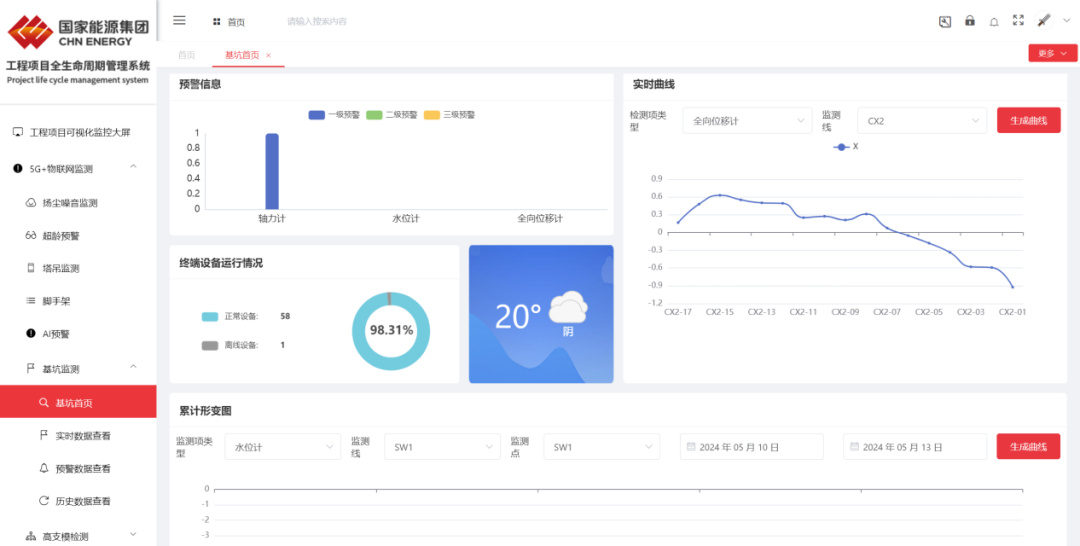Click the lock screen icon
The image size is (1080, 546).
[x=969, y=21]
